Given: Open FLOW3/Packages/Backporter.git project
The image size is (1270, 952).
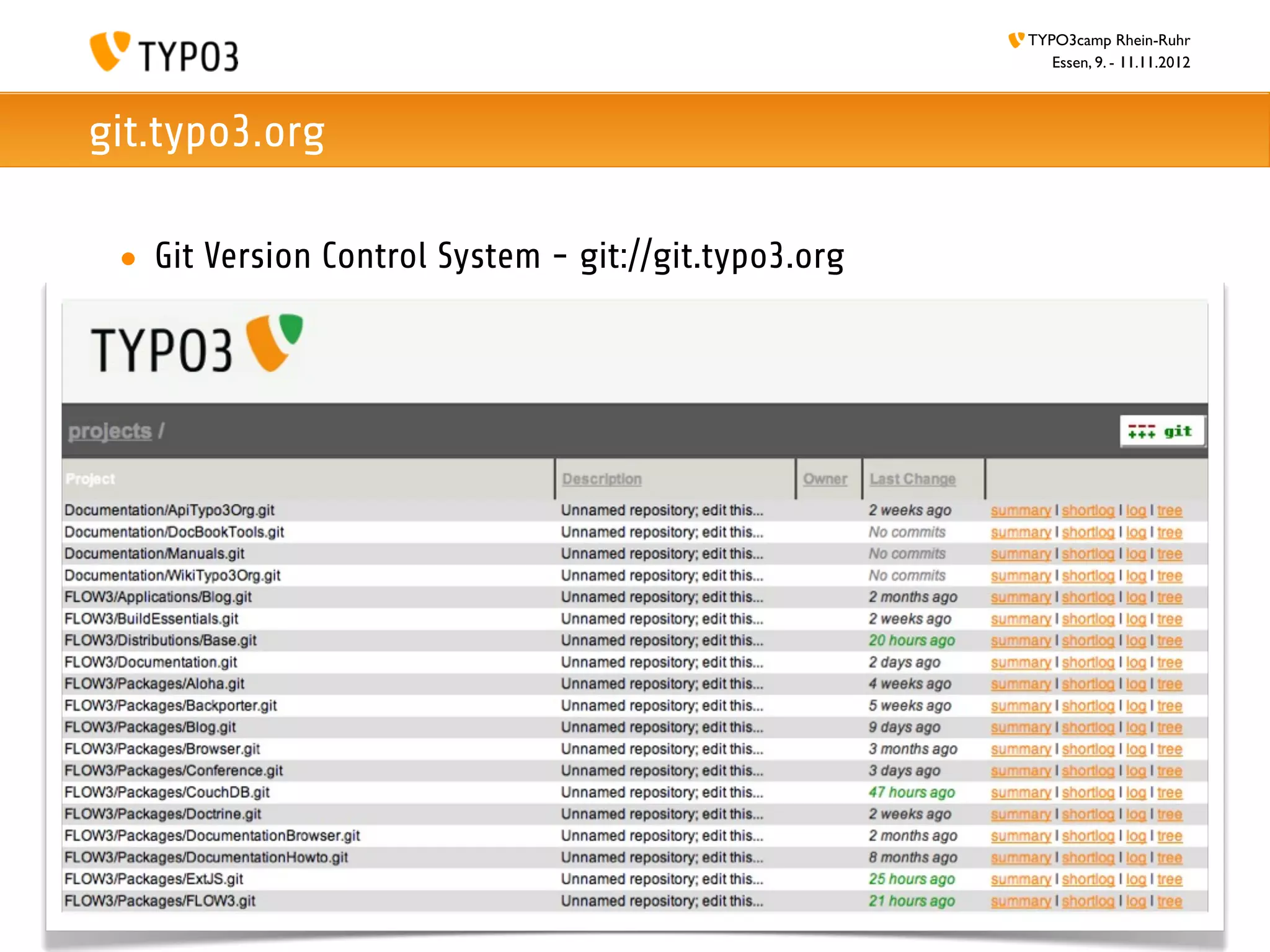Looking at the screenshot, I should (171, 706).
